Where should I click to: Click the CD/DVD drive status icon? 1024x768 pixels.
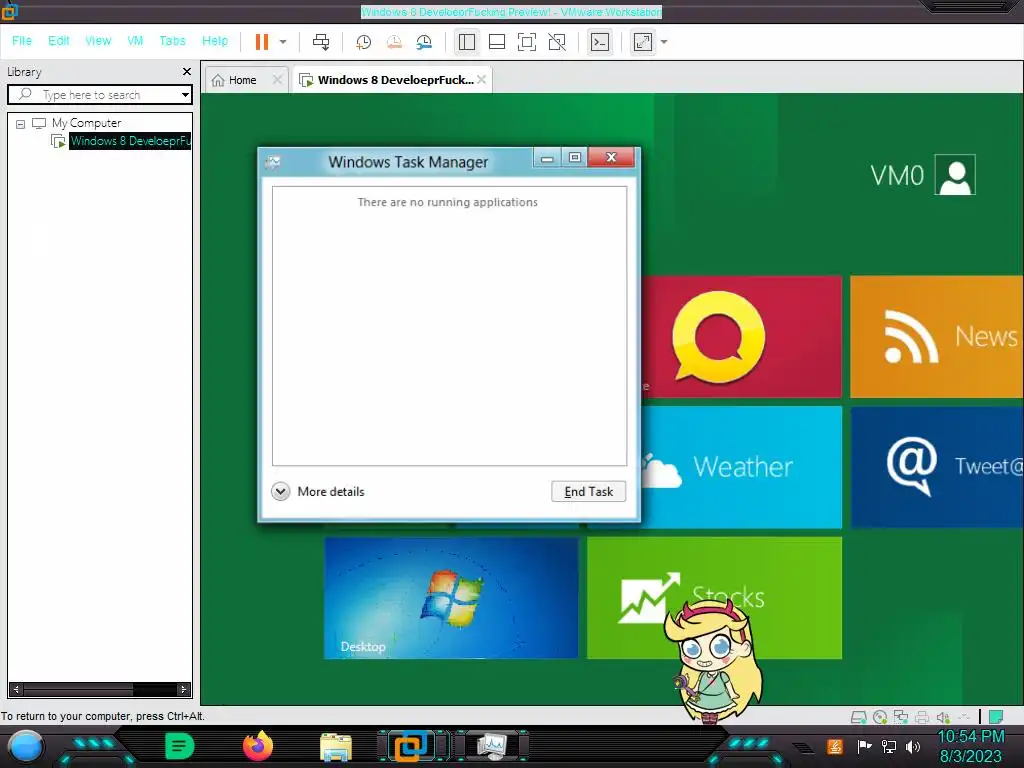pyautogui.click(x=880, y=717)
